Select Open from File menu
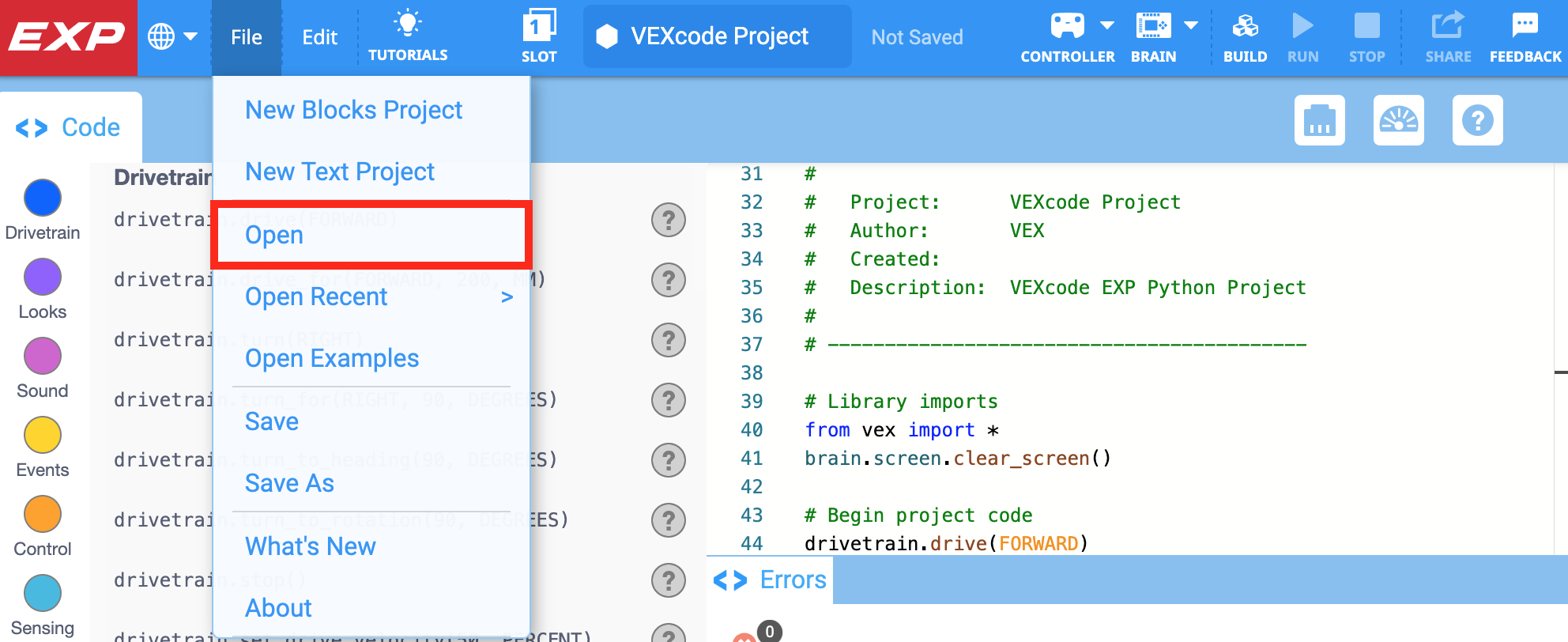This screenshot has width=1568, height=642. [371, 235]
